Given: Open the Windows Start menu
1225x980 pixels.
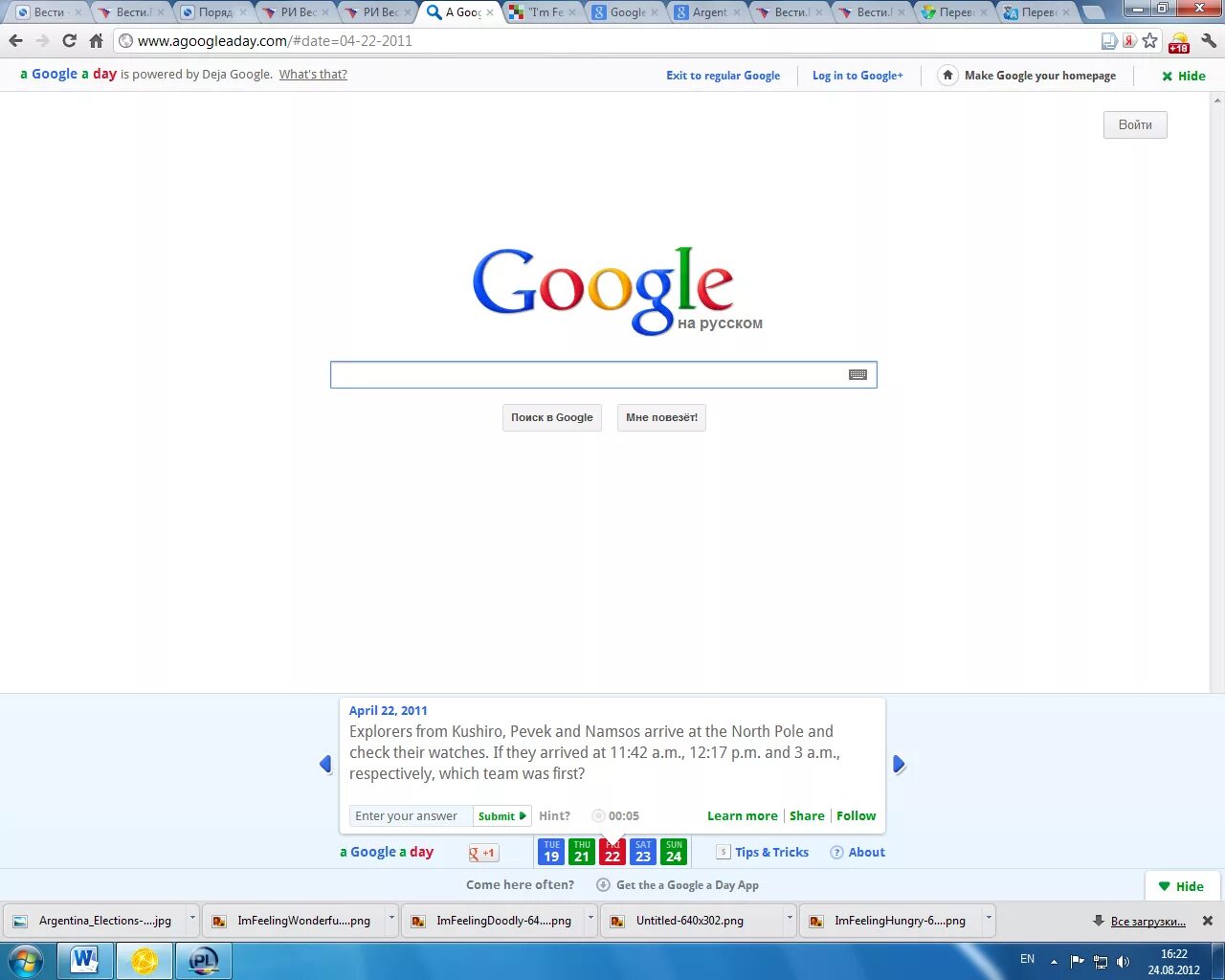Looking at the screenshot, I should pos(26,960).
